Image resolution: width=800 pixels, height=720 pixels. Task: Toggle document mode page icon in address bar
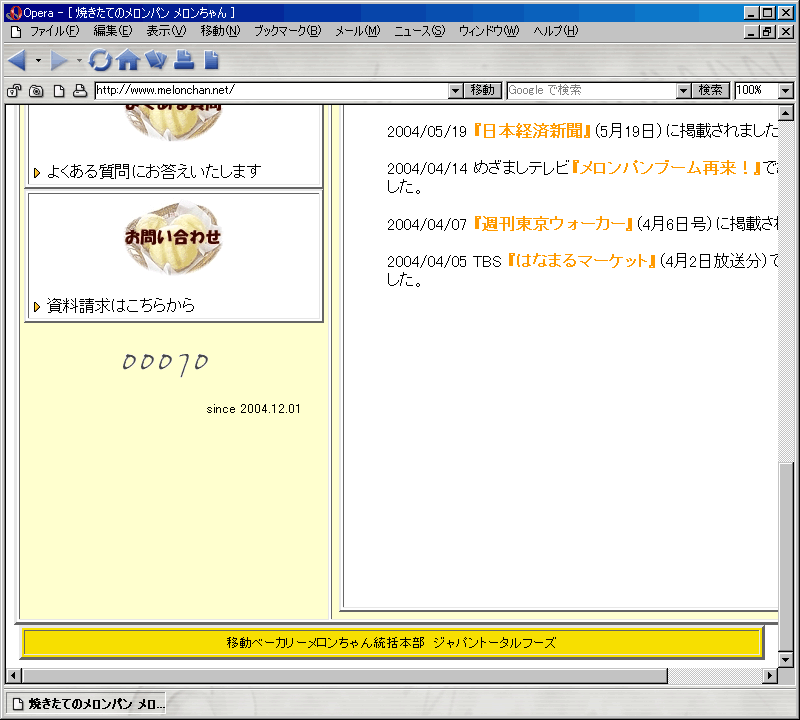tap(59, 91)
